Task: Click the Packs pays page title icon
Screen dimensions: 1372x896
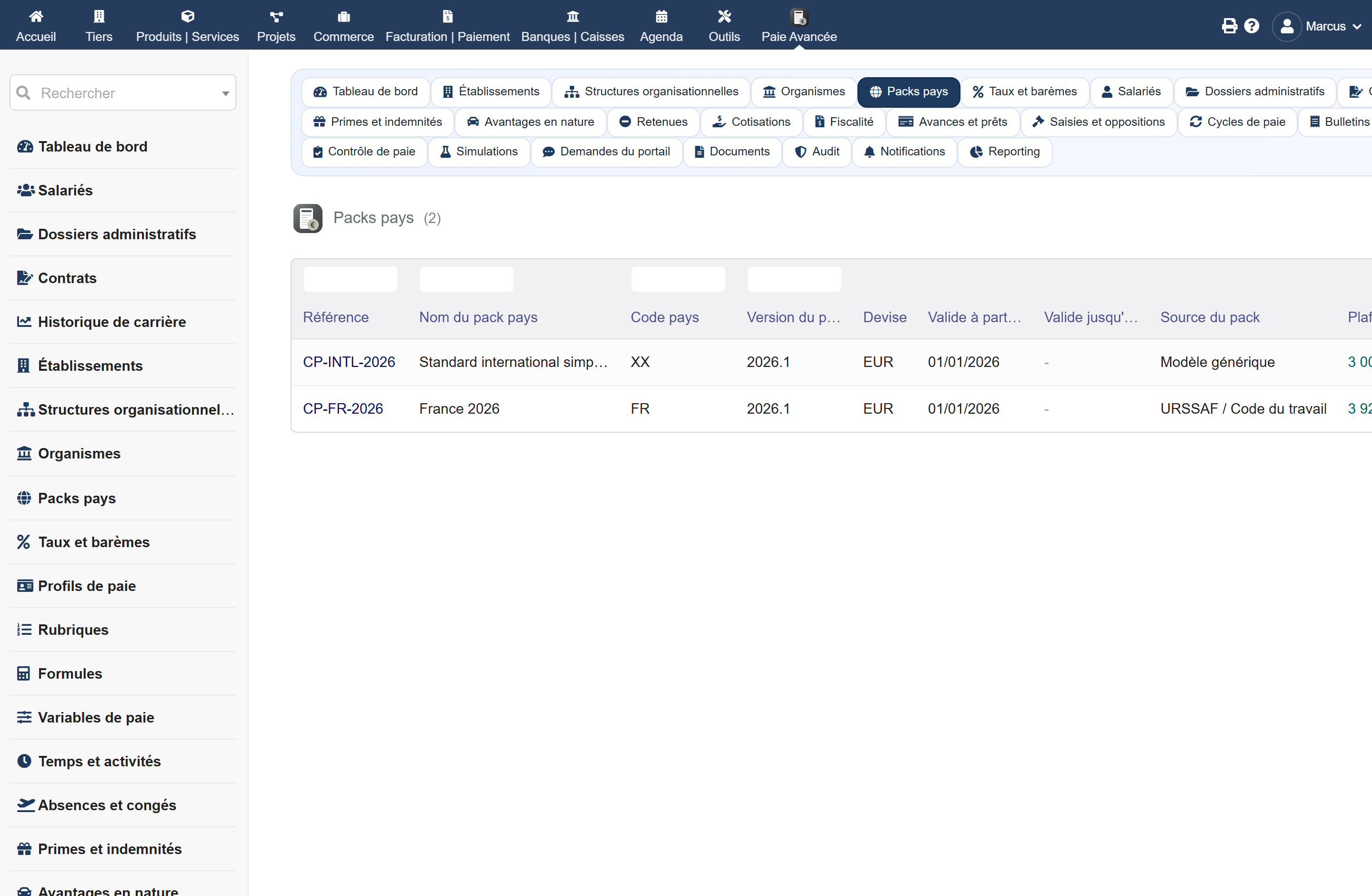Action: coord(308,218)
